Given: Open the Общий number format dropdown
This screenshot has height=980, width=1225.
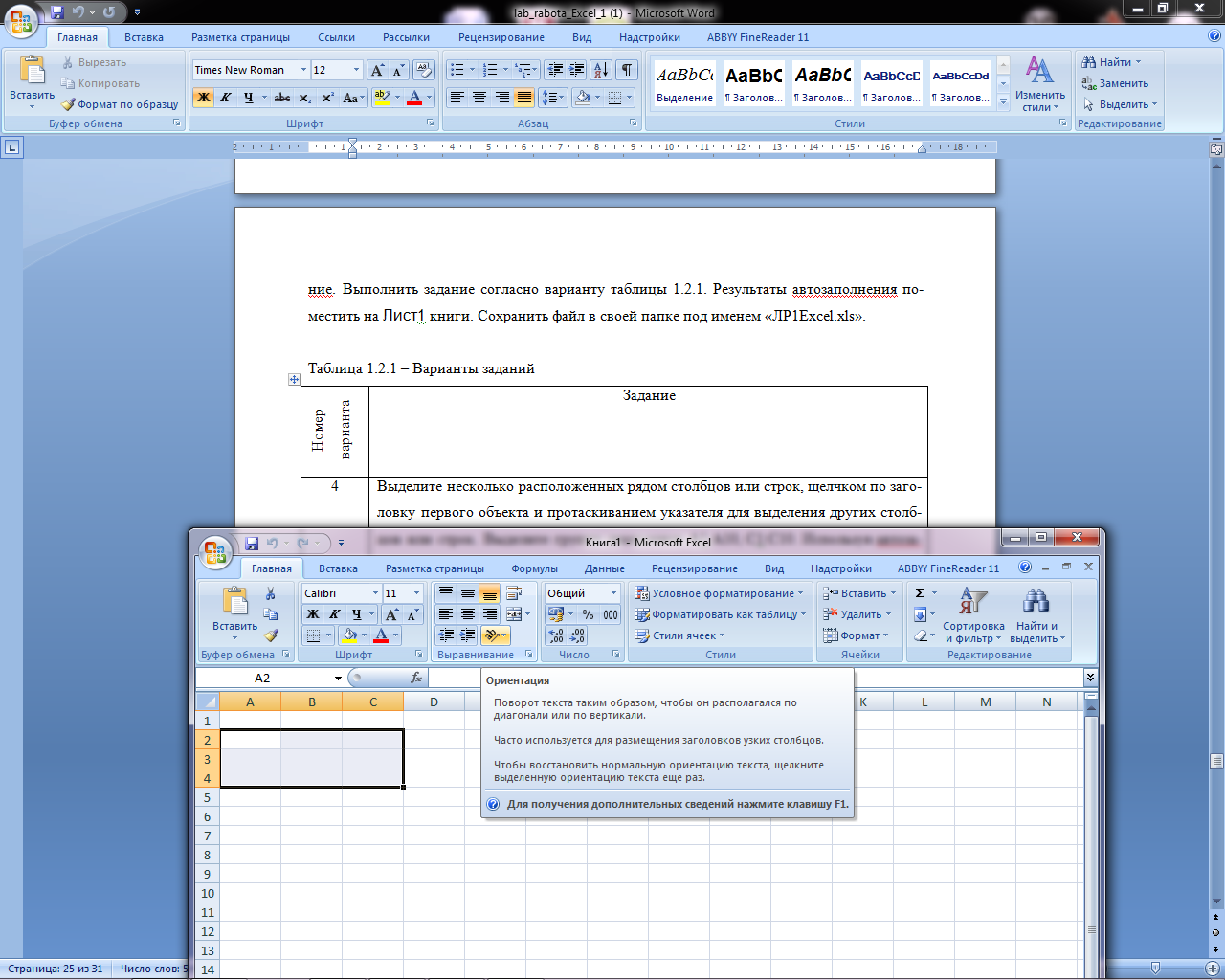Looking at the screenshot, I should tap(613, 593).
